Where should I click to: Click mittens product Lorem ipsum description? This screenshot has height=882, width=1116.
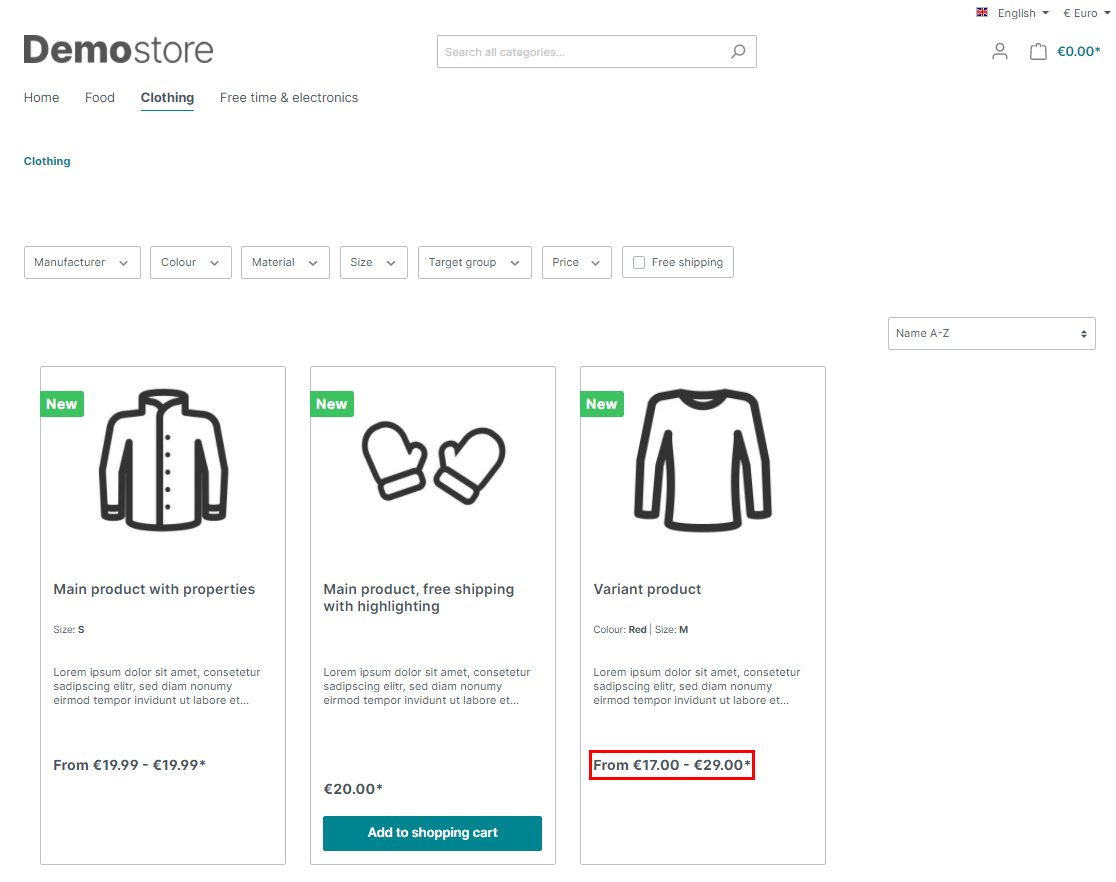427,686
